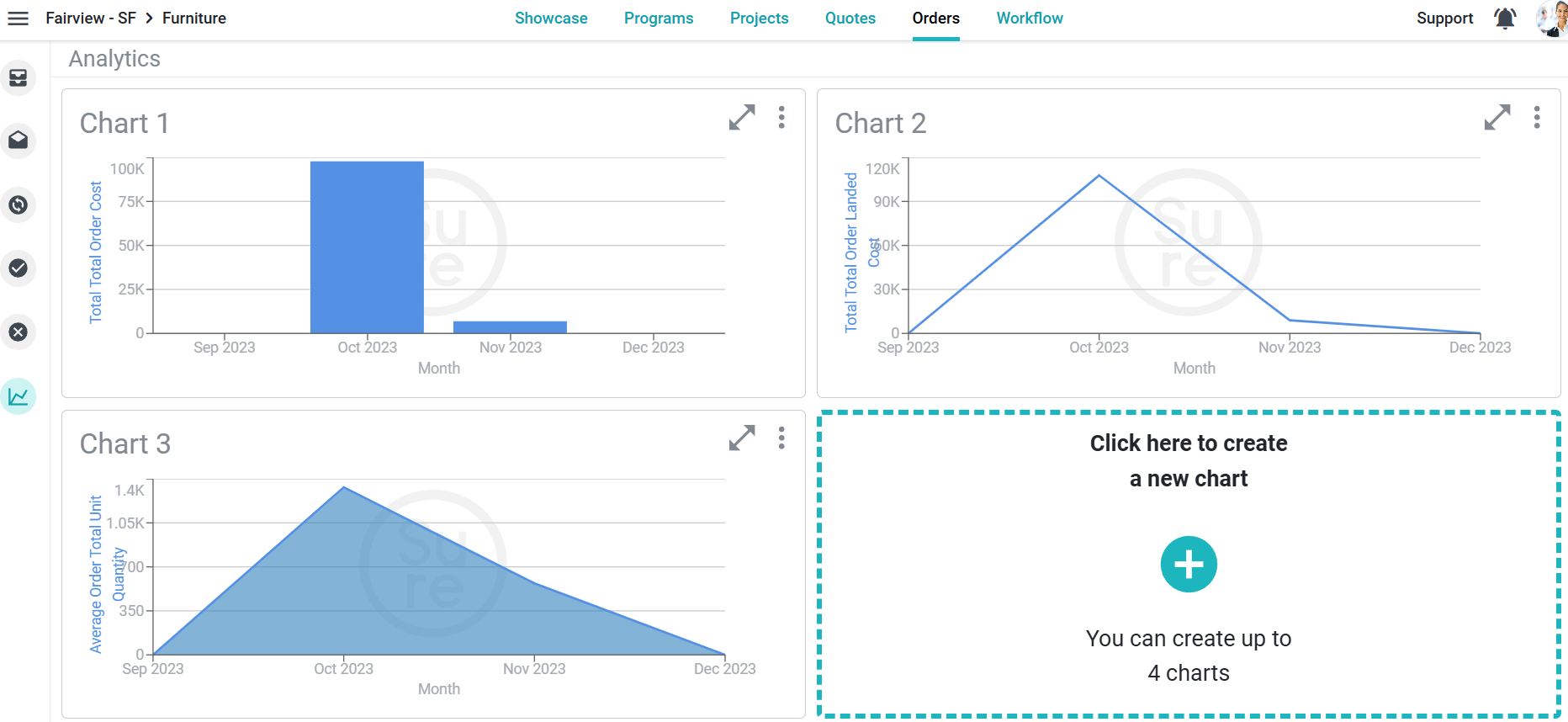Click the plus button to create a new chart
Screen dimensions: 1568x722
click(x=1189, y=565)
